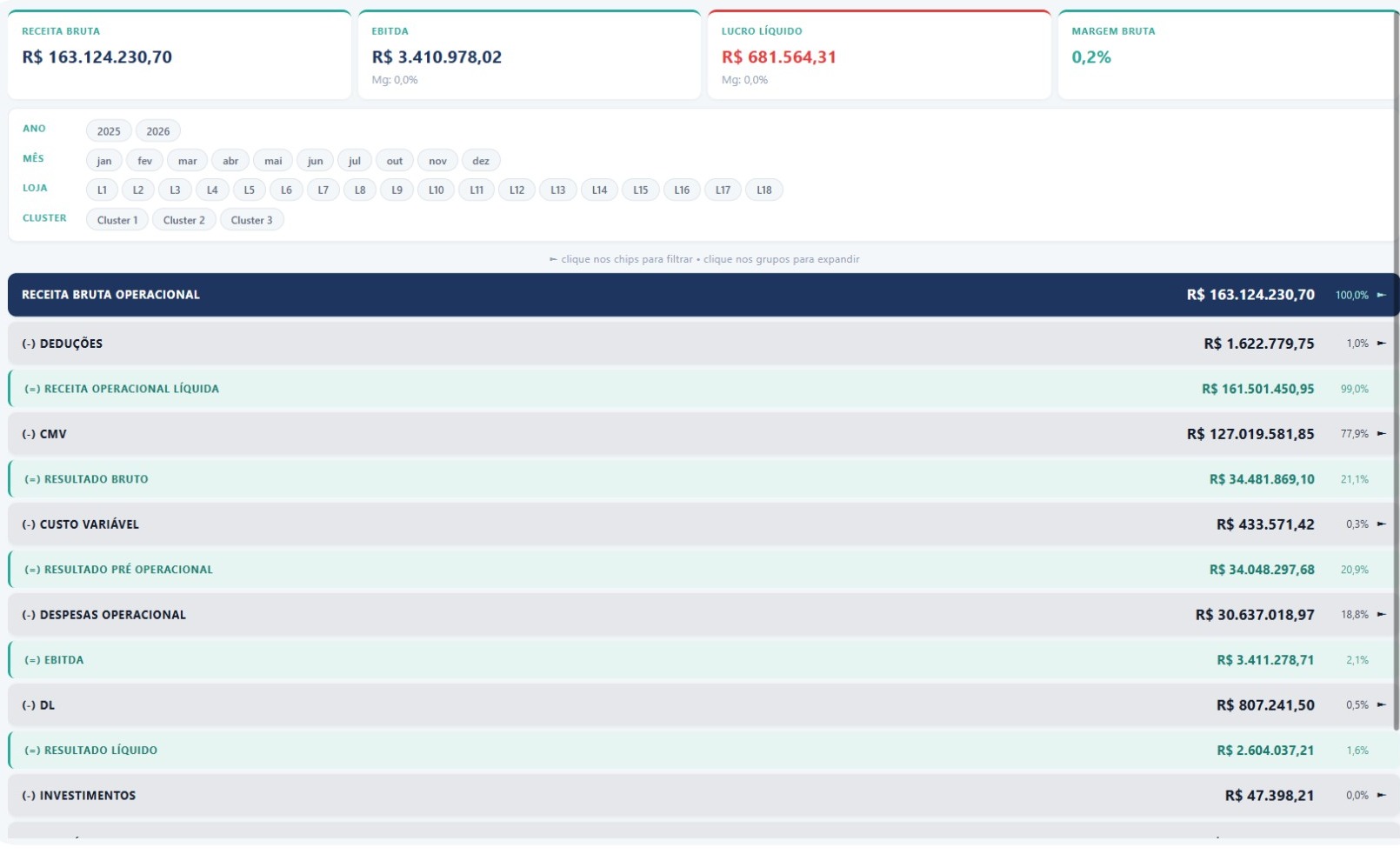Filter by store L18
This screenshot has width=1400, height=861.
[x=764, y=190]
